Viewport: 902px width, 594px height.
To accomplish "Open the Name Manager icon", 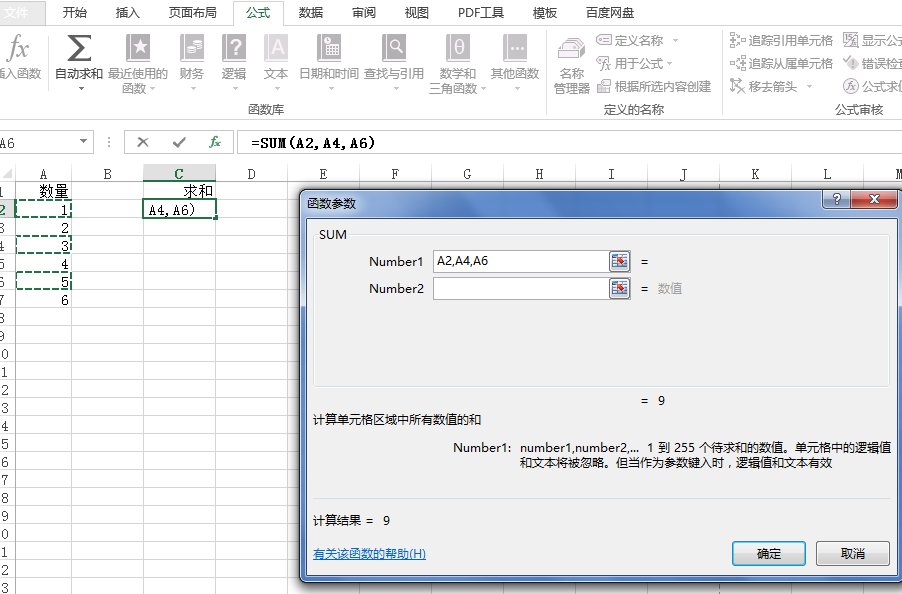I will (x=571, y=49).
